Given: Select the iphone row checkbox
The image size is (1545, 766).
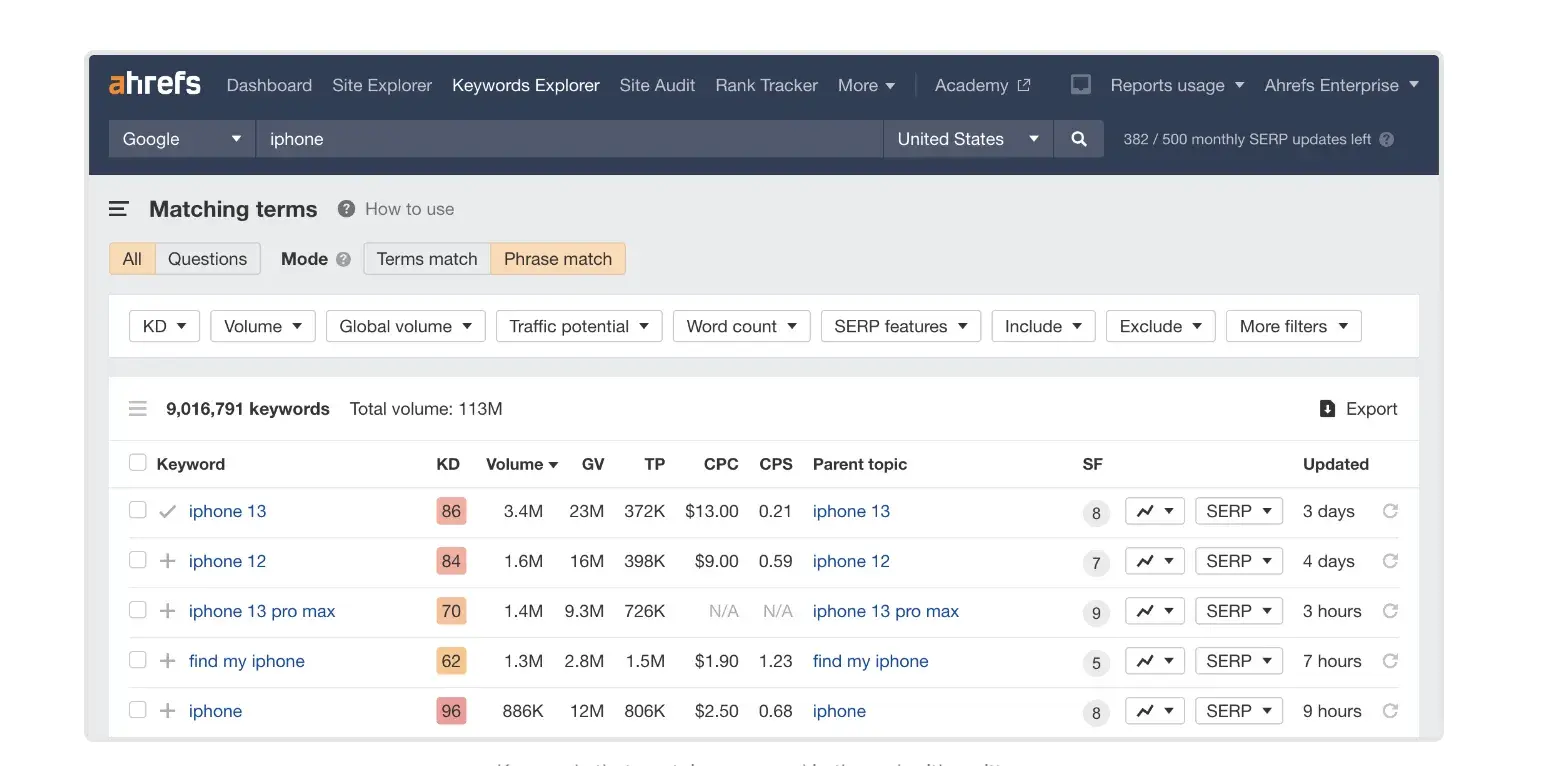Looking at the screenshot, I should coord(138,710).
